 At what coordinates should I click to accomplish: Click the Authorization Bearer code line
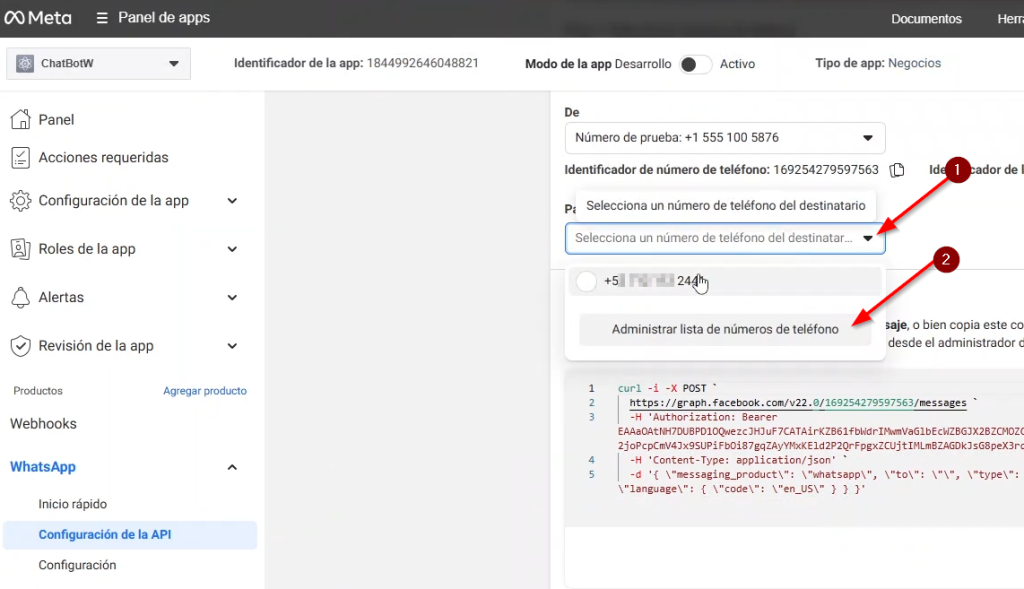(x=703, y=417)
